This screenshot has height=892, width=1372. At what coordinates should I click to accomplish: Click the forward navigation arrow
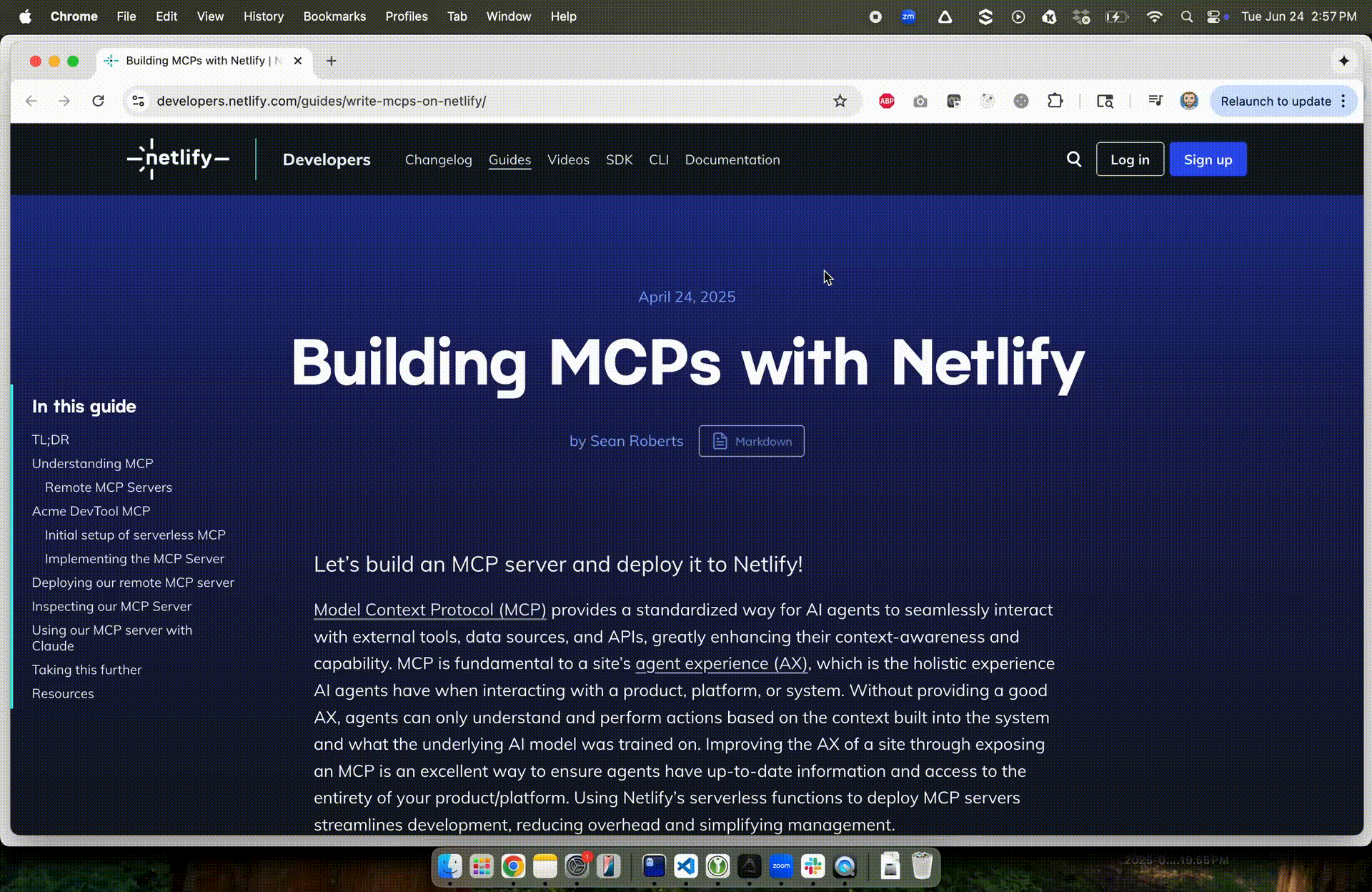(x=64, y=101)
